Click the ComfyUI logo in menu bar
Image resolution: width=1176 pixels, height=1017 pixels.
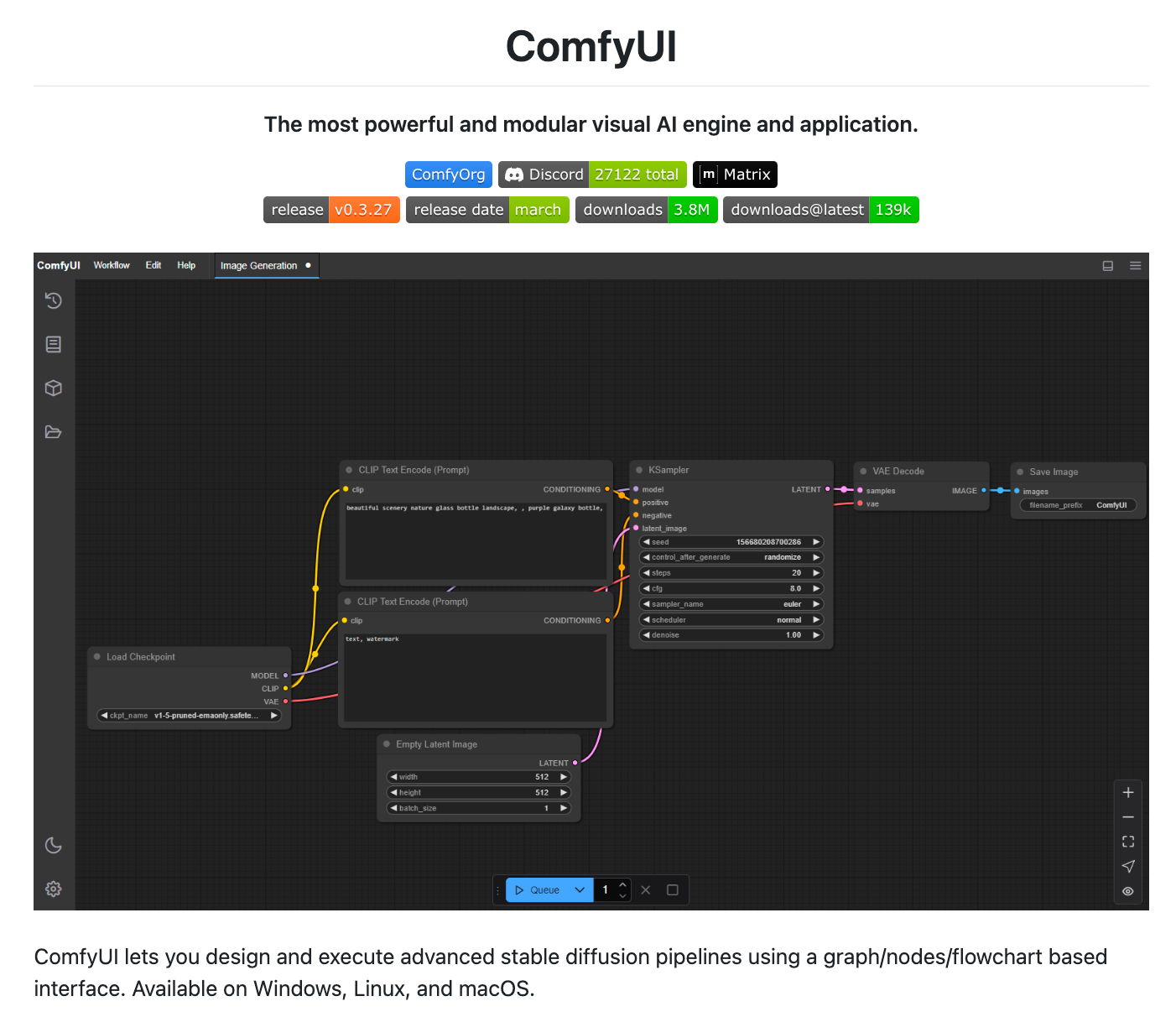59,265
